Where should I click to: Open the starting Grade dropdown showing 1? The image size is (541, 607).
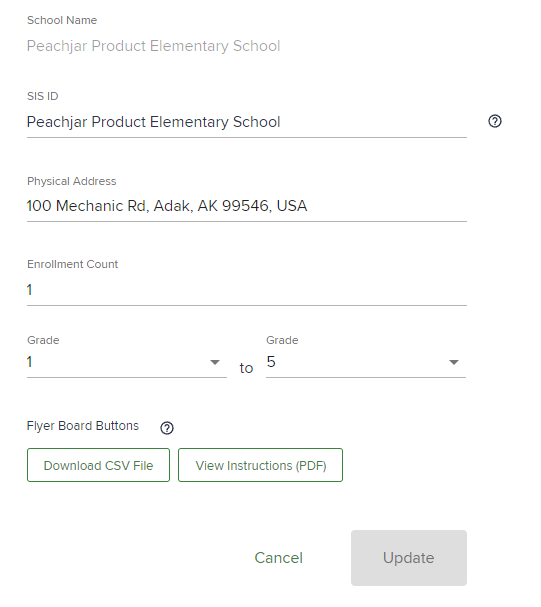tap(127, 362)
